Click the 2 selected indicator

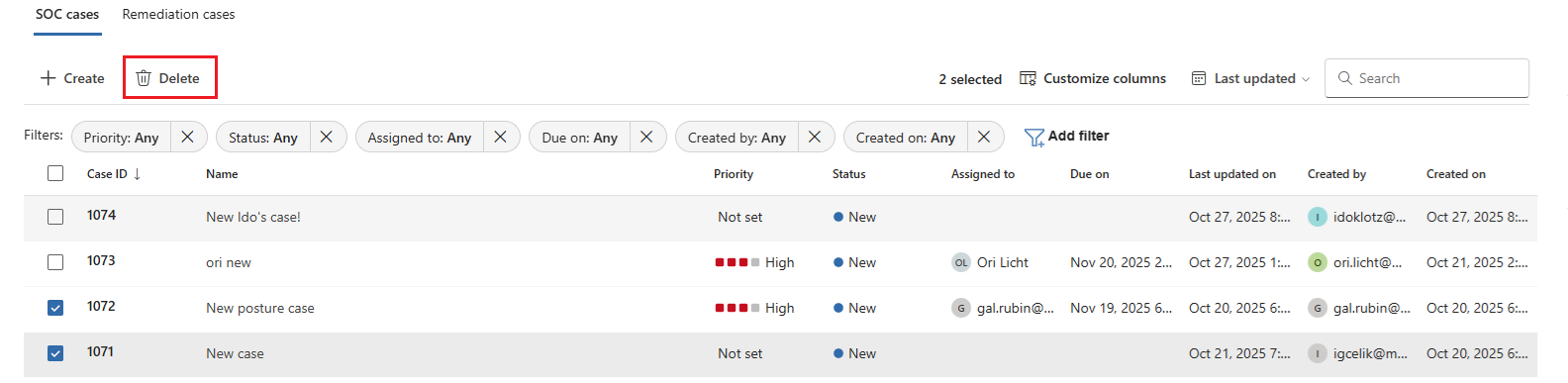(x=970, y=79)
